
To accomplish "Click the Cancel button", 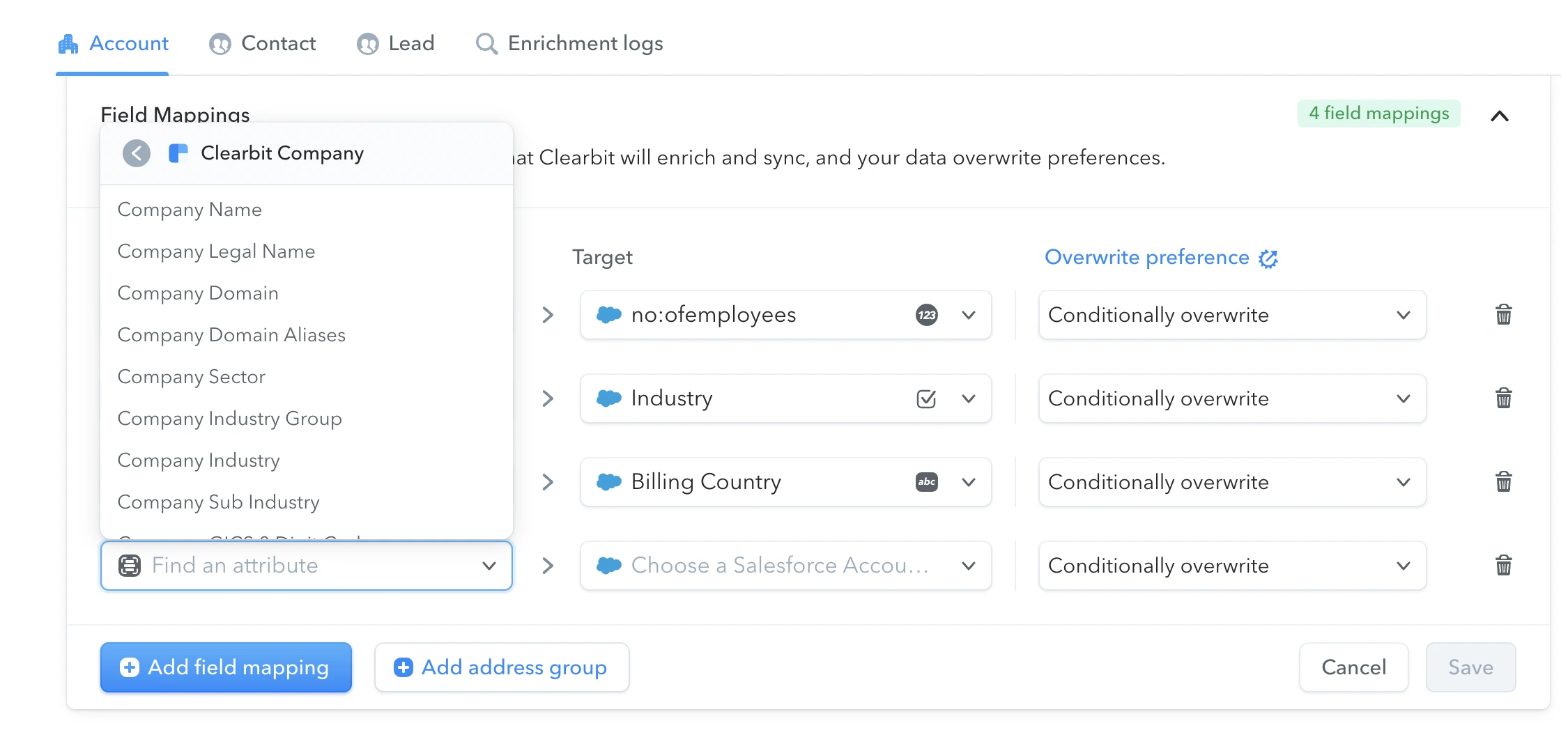I will (x=1353, y=667).
